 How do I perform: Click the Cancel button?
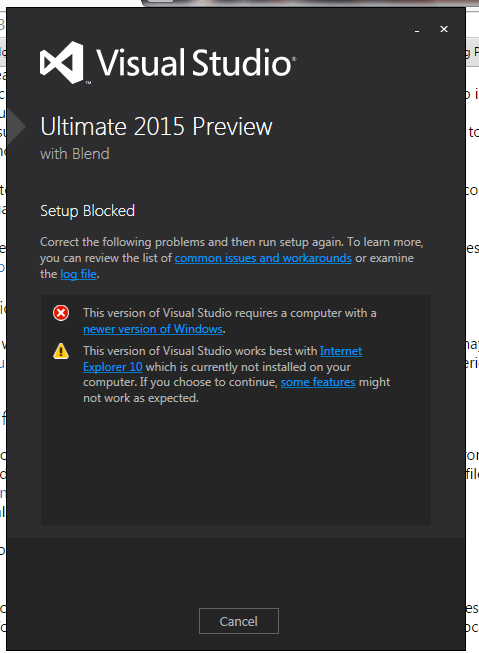tap(239, 621)
